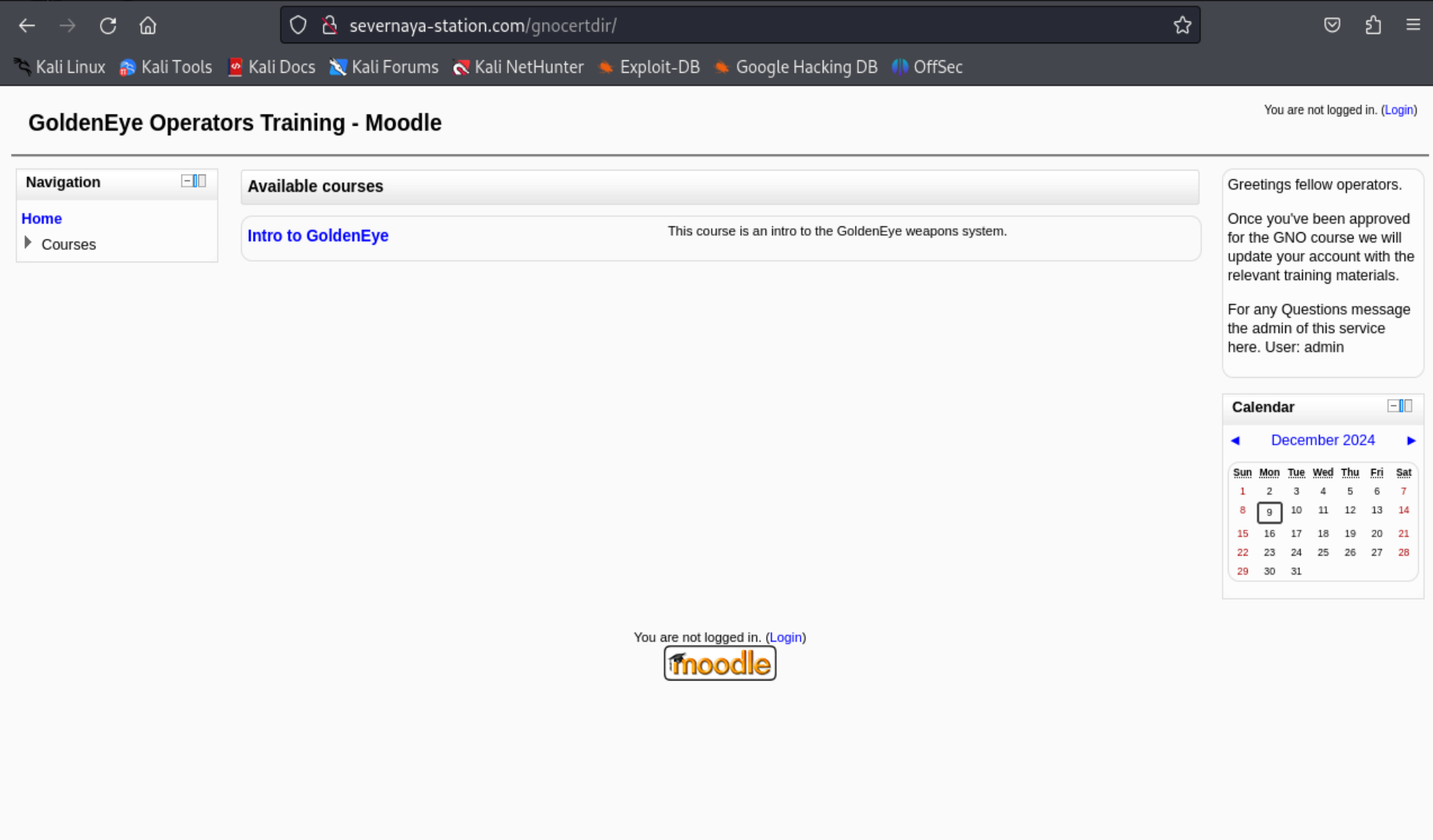Click the tracking protection shield icon

tap(298, 26)
